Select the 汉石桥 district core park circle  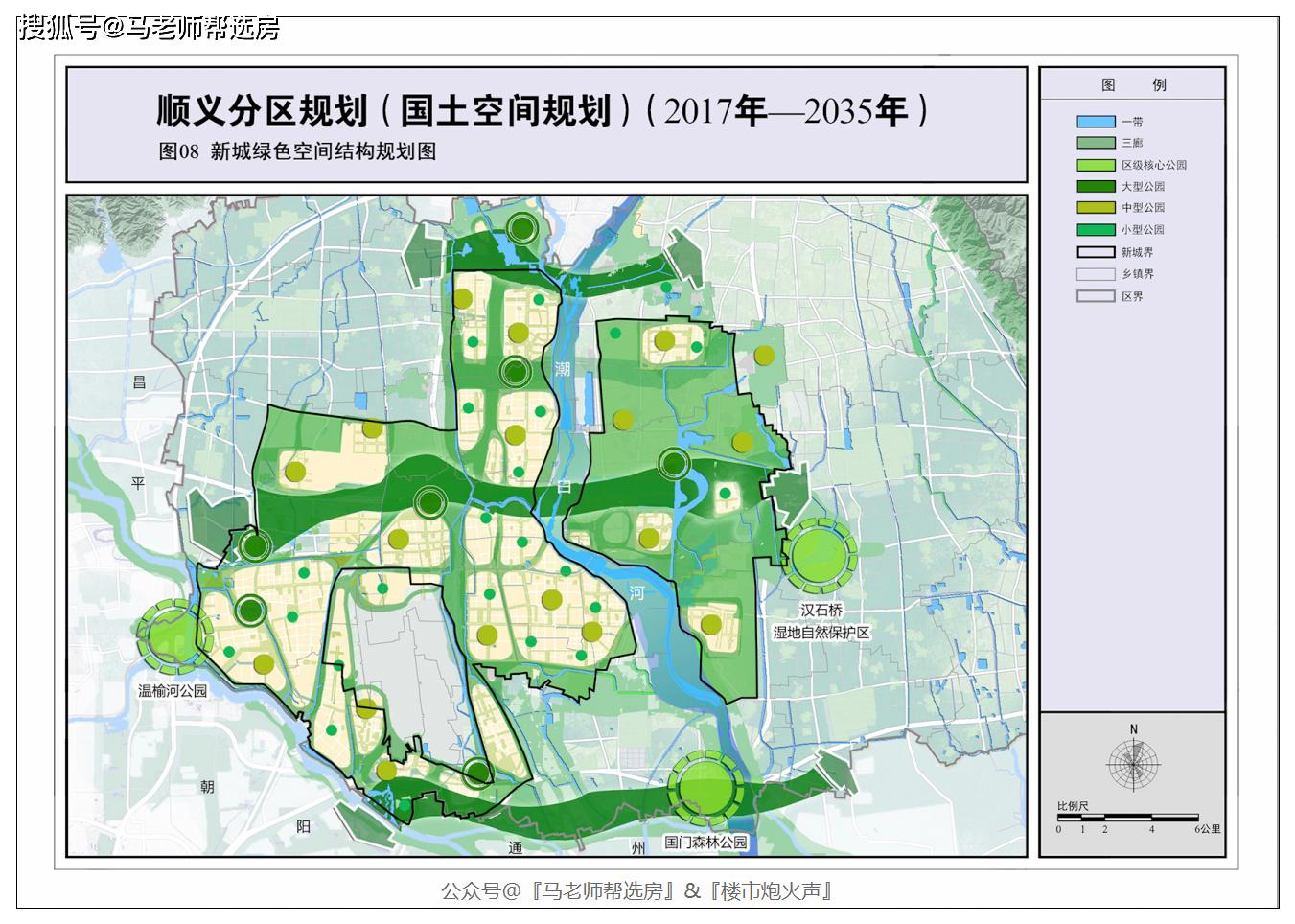point(820,555)
